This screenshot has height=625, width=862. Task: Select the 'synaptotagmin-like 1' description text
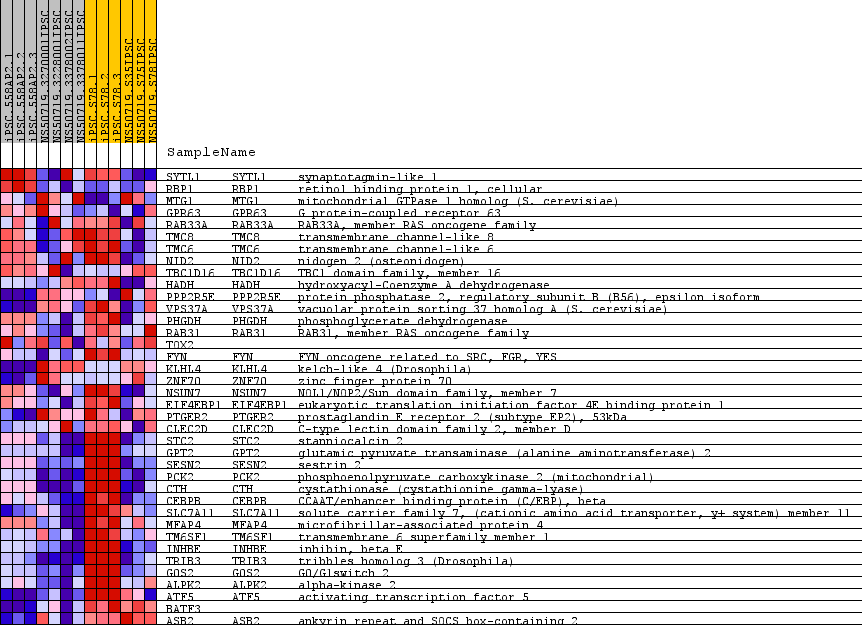click(367, 177)
